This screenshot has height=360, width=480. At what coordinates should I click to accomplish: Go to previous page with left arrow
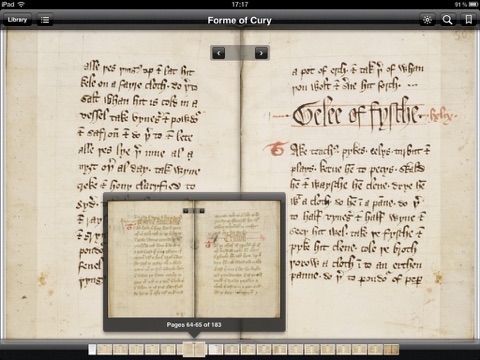[x=219, y=53]
